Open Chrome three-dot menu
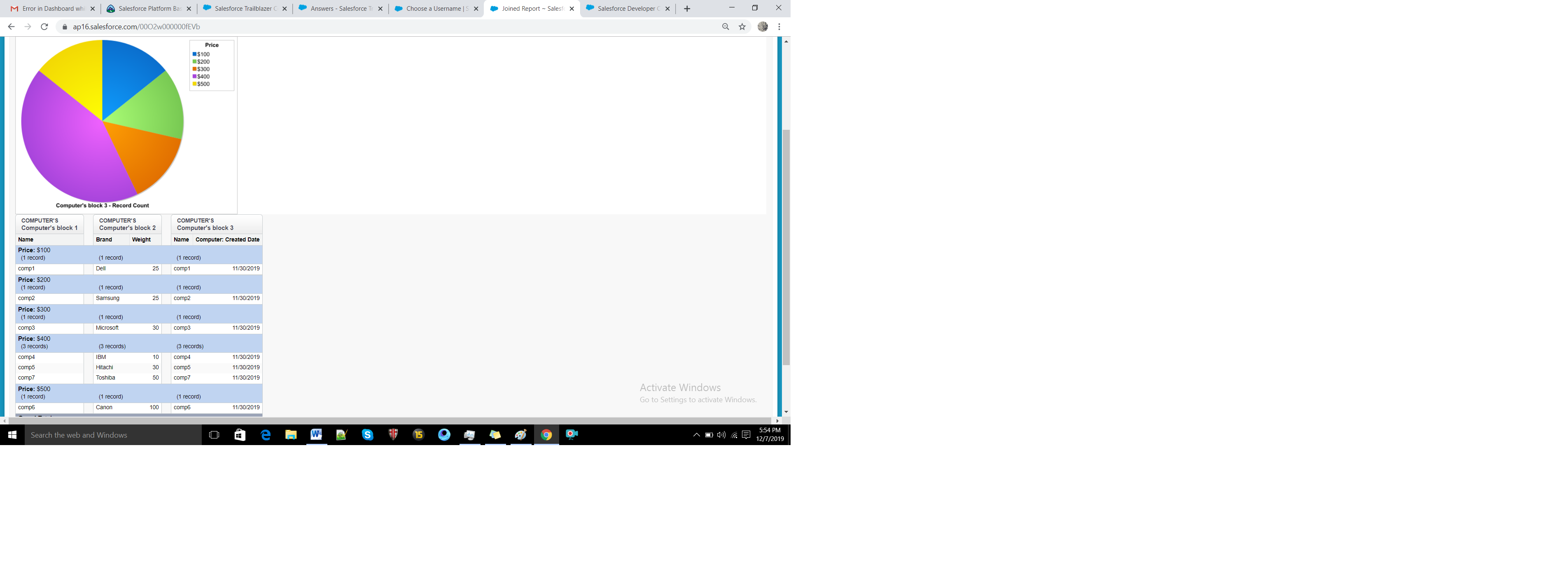 tap(779, 27)
